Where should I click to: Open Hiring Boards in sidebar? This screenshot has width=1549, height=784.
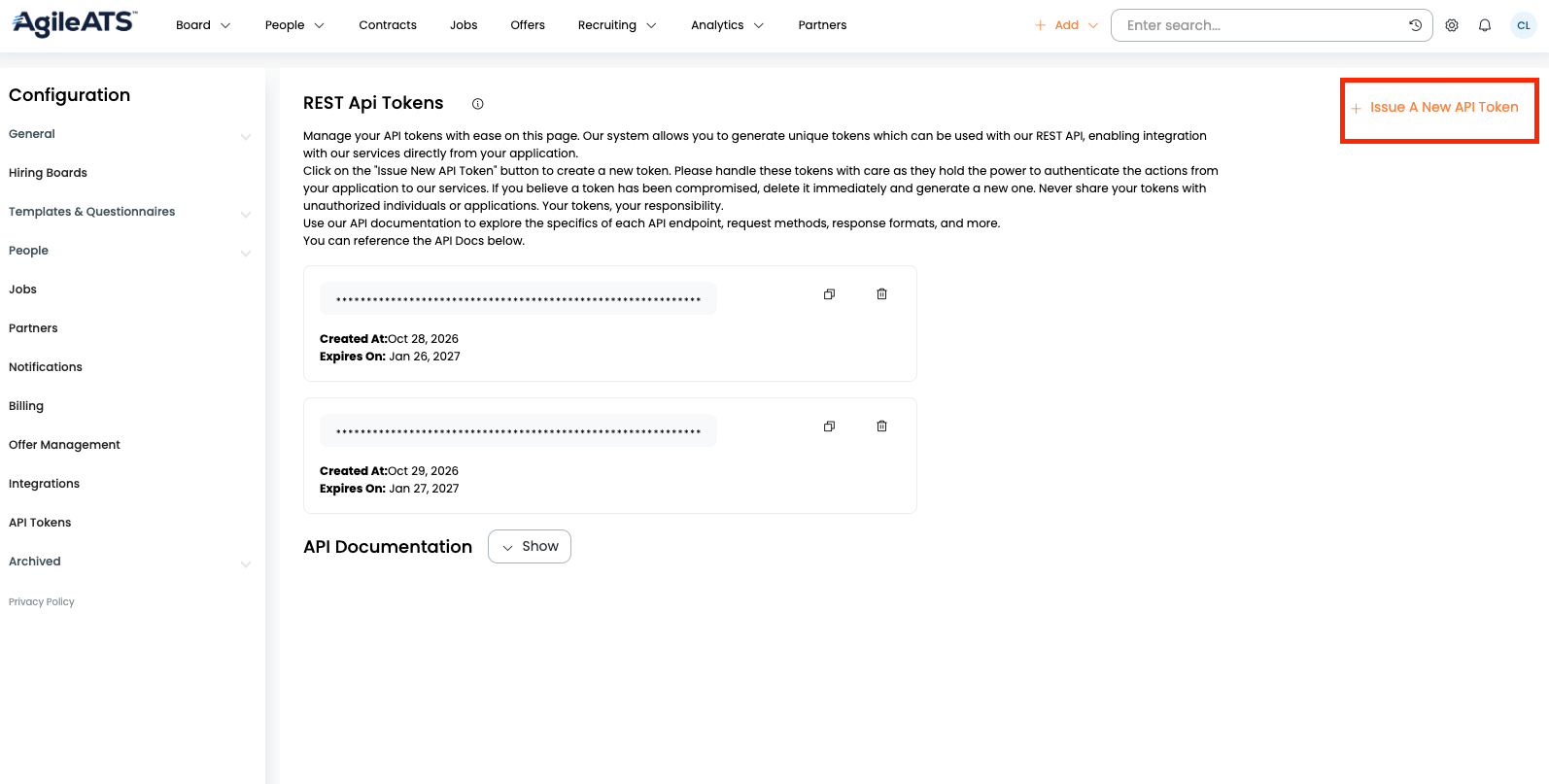48,173
